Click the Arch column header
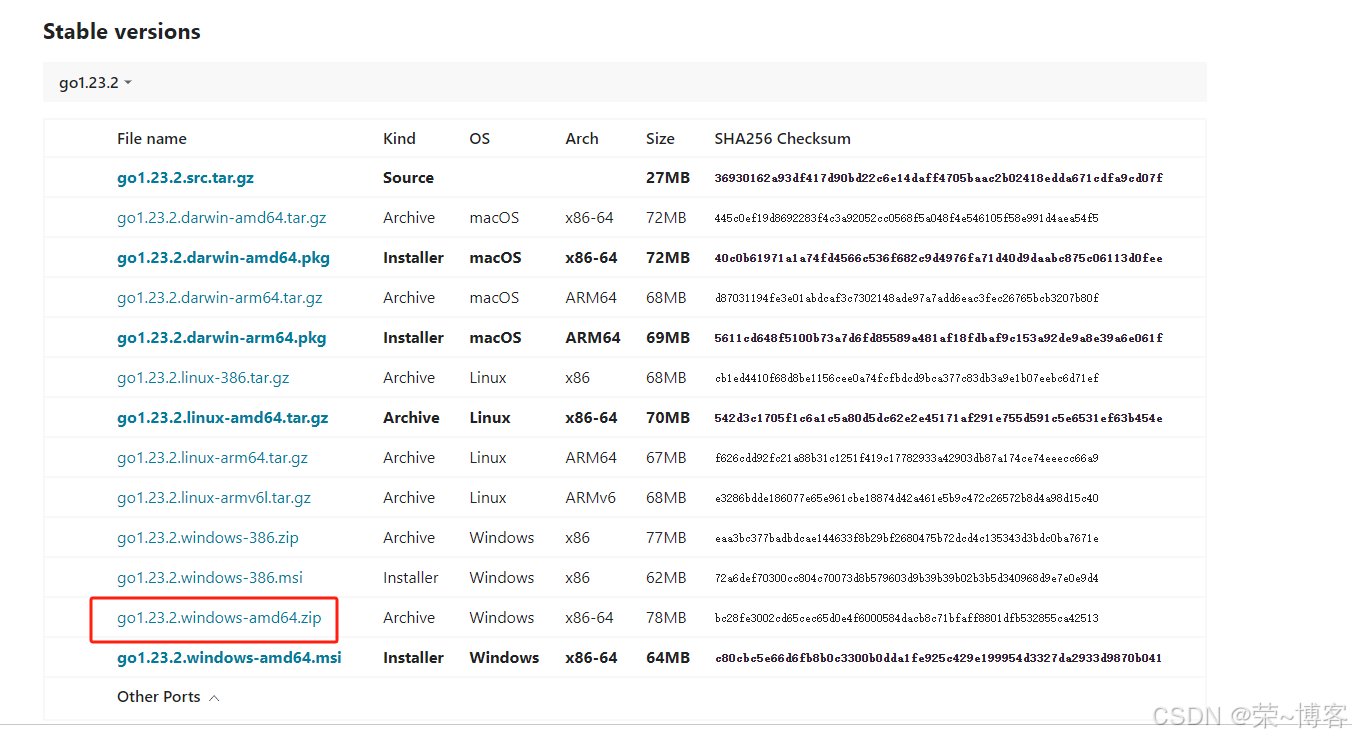The image size is (1352, 739). [582, 139]
